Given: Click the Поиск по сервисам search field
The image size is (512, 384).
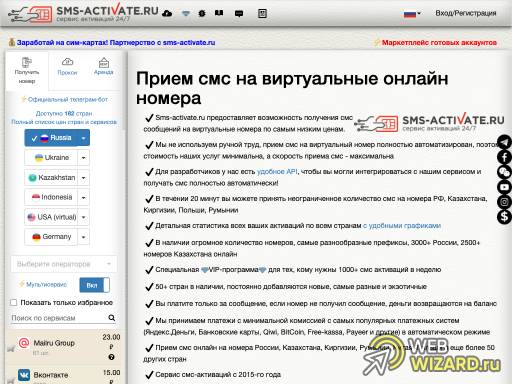Looking at the screenshot, I should coord(59,318).
